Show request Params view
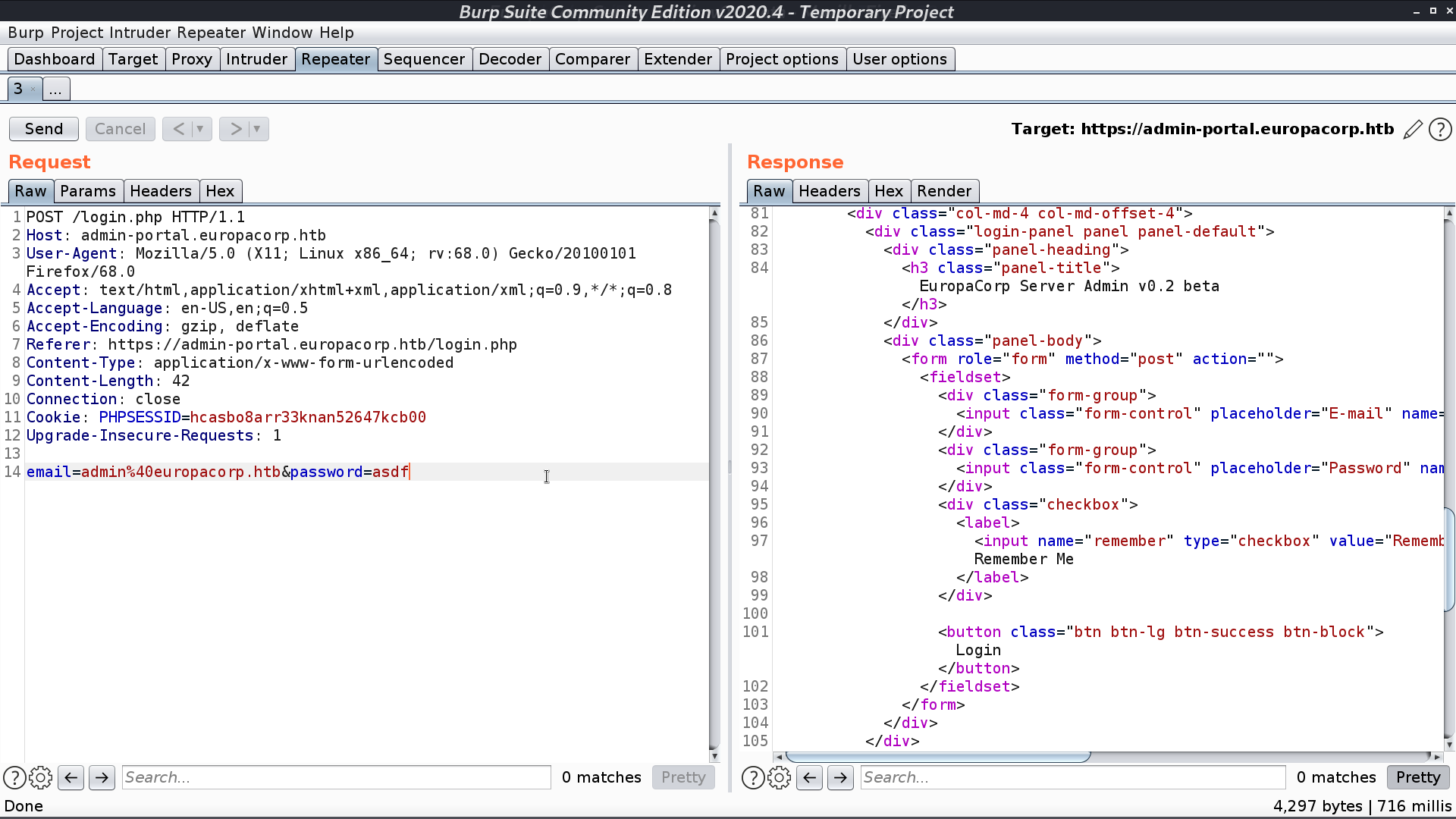 pos(88,191)
